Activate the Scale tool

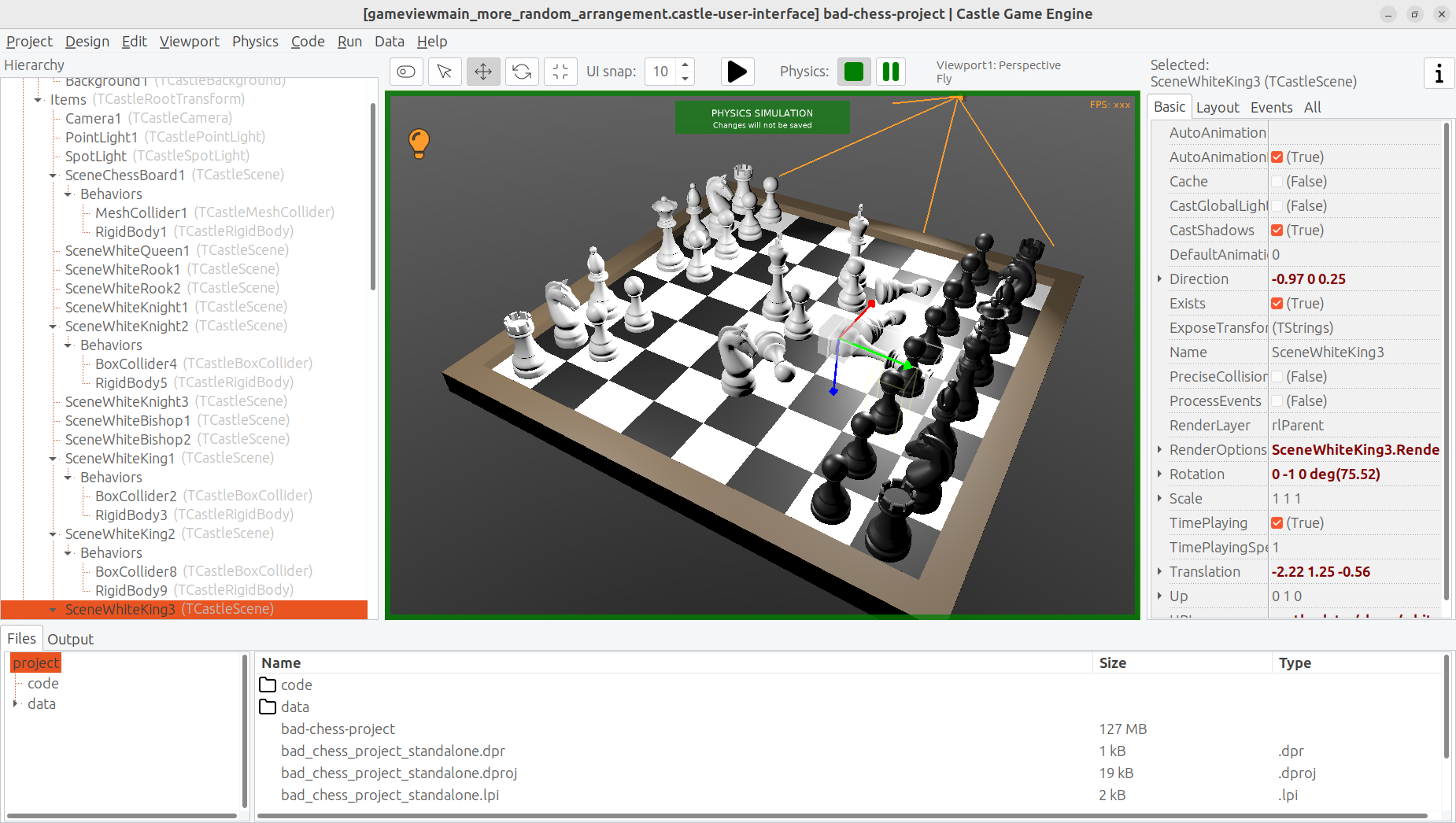(560, 72)
